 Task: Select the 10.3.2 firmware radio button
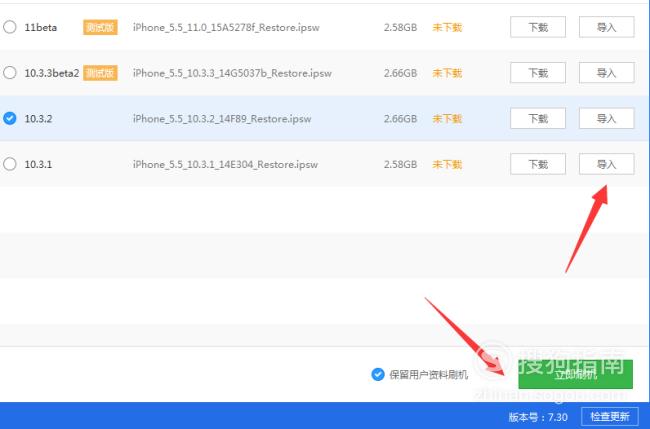coord(10,119)
